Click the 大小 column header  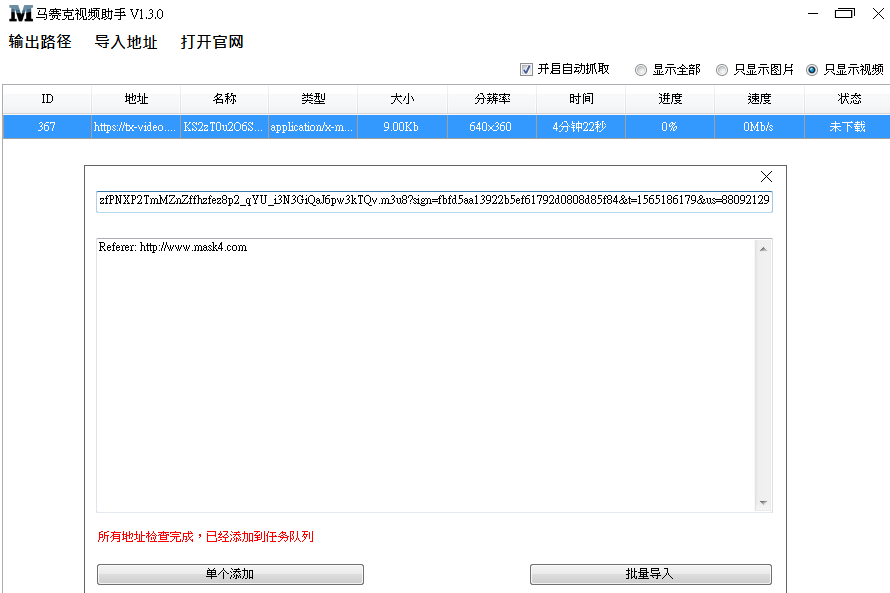[x=402, y=99]
